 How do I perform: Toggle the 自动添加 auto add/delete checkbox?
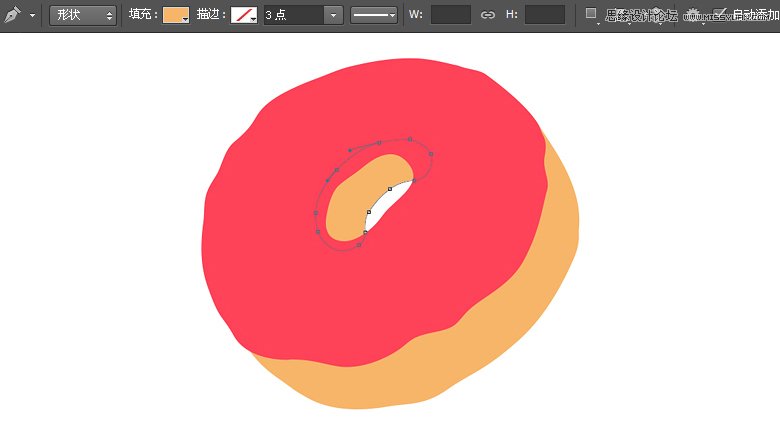point(720,14)
